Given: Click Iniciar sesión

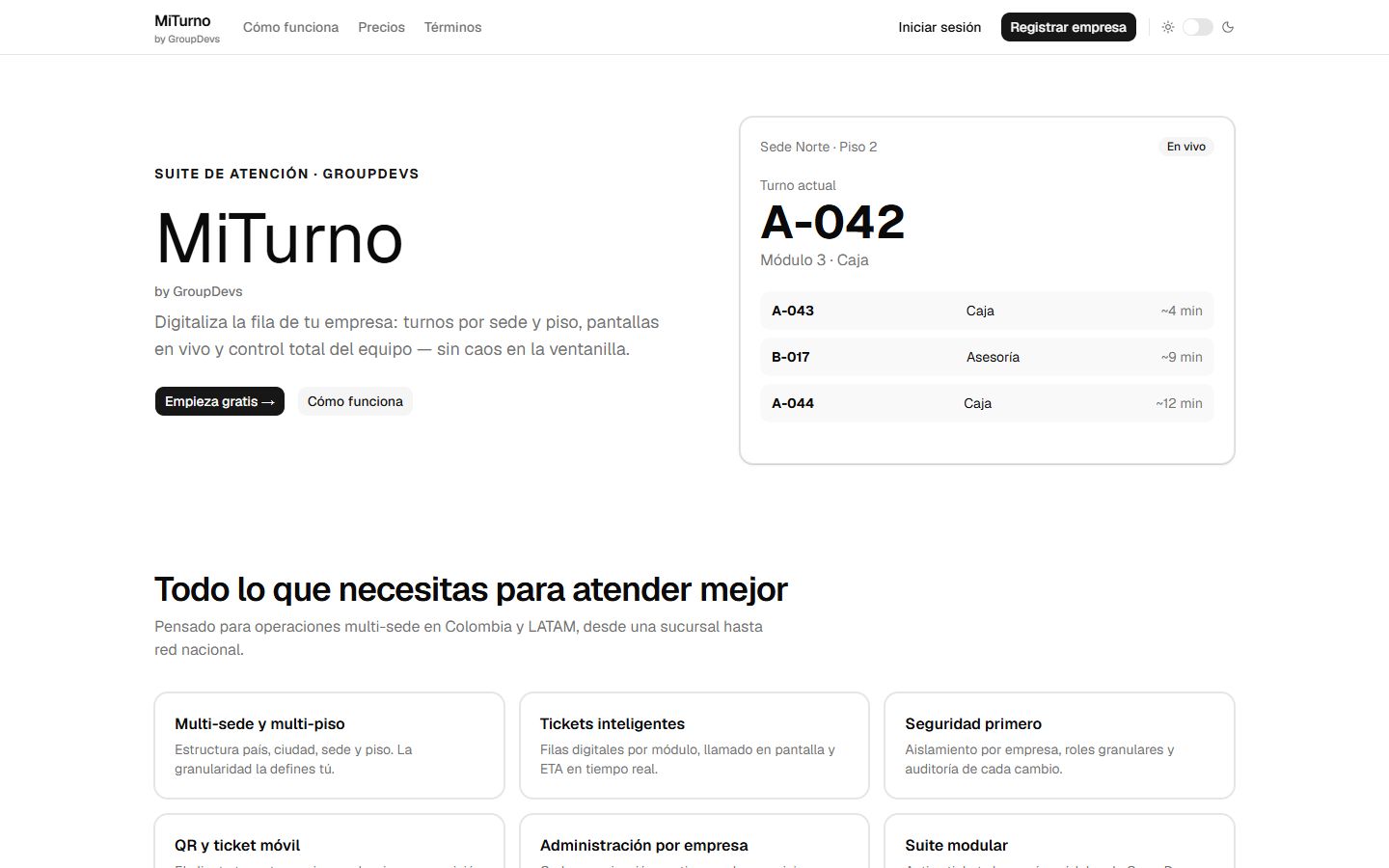Looking at the screenshot, I should click(940, 27).
